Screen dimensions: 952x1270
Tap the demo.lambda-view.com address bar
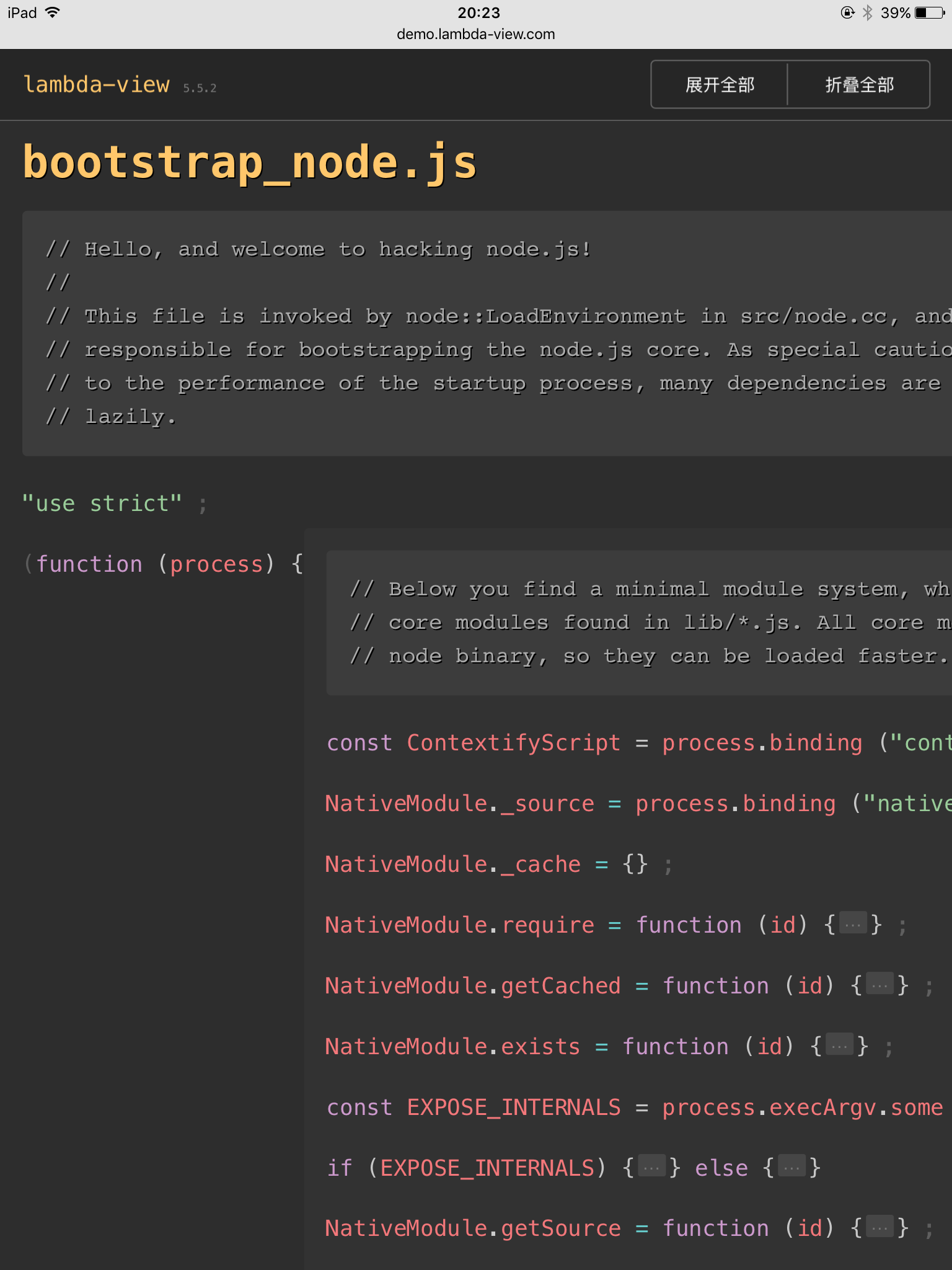coord(476,34)
